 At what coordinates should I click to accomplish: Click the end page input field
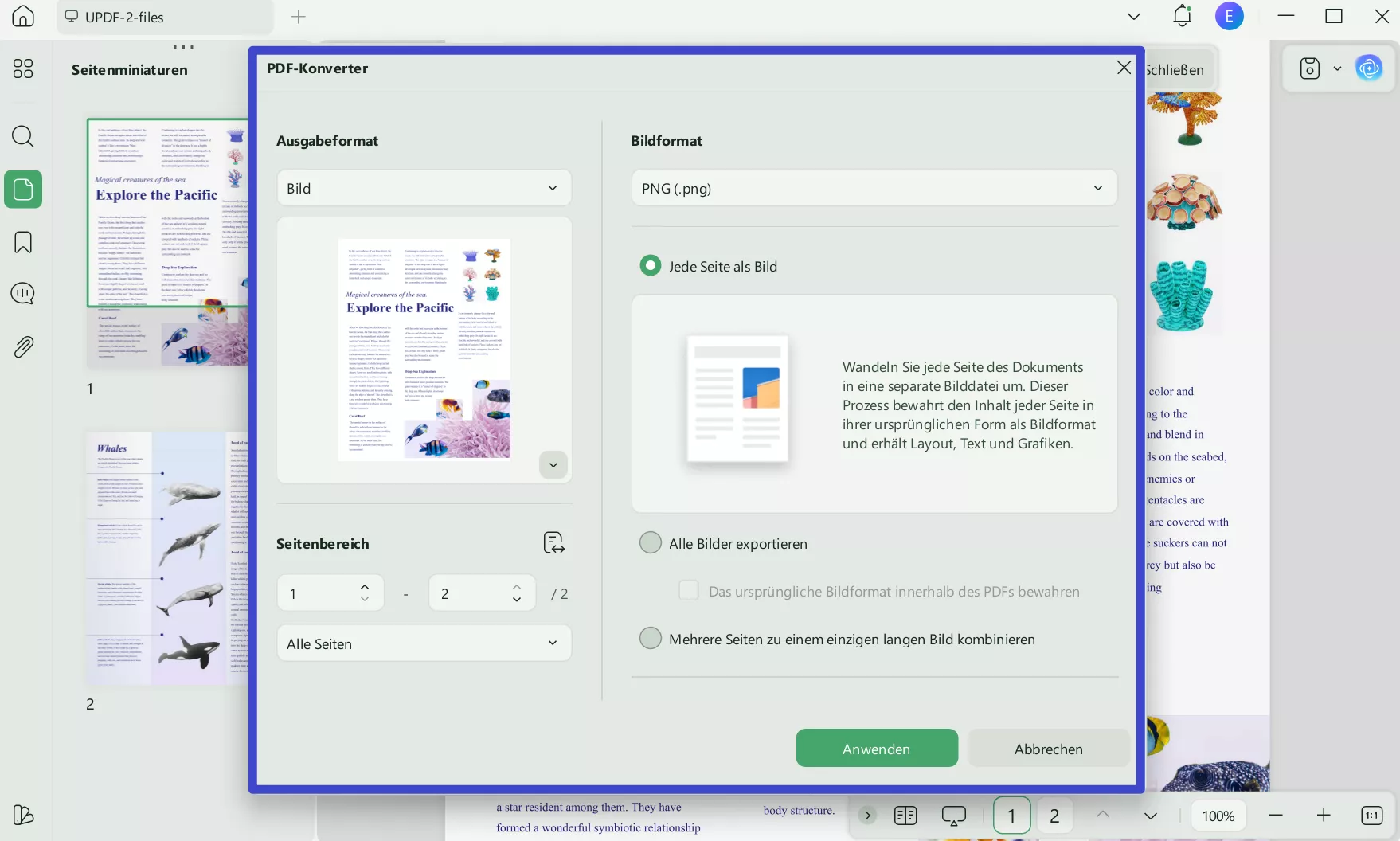[483, 593]
